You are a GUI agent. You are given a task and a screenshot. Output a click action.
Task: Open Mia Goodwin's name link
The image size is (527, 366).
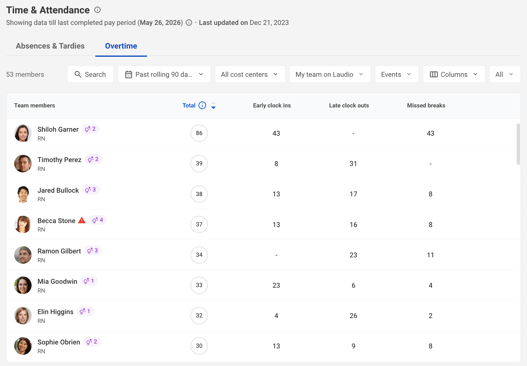click(x=57, y=281)
